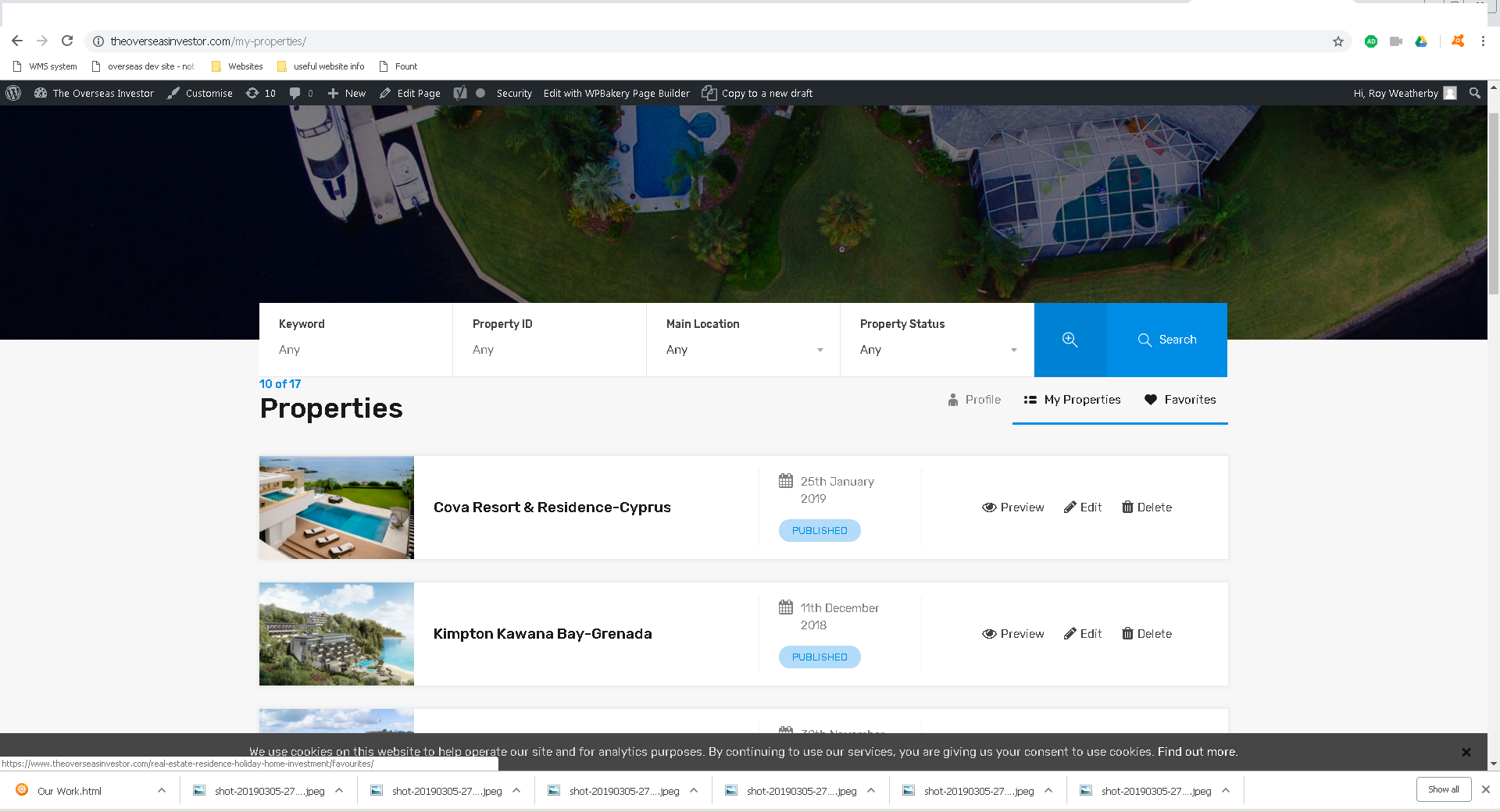Screen dimensions: 1500x812
Task: Reload the page with the refresh icon
Action: point(67,41)
